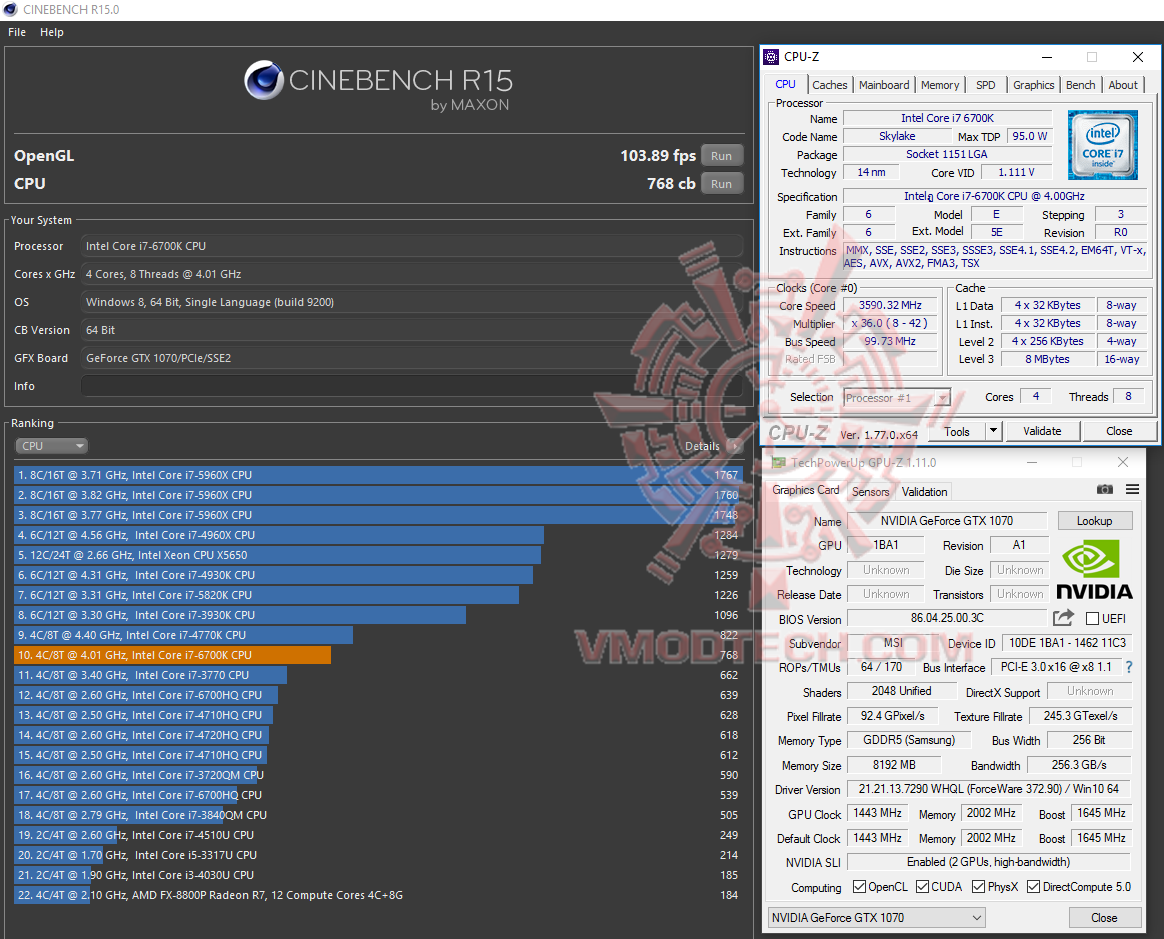Image resolution: width=1164 pixels, height=939 pixels.
Task: Switch to the About tab in CPU-Z
Action: [1122, 85]
